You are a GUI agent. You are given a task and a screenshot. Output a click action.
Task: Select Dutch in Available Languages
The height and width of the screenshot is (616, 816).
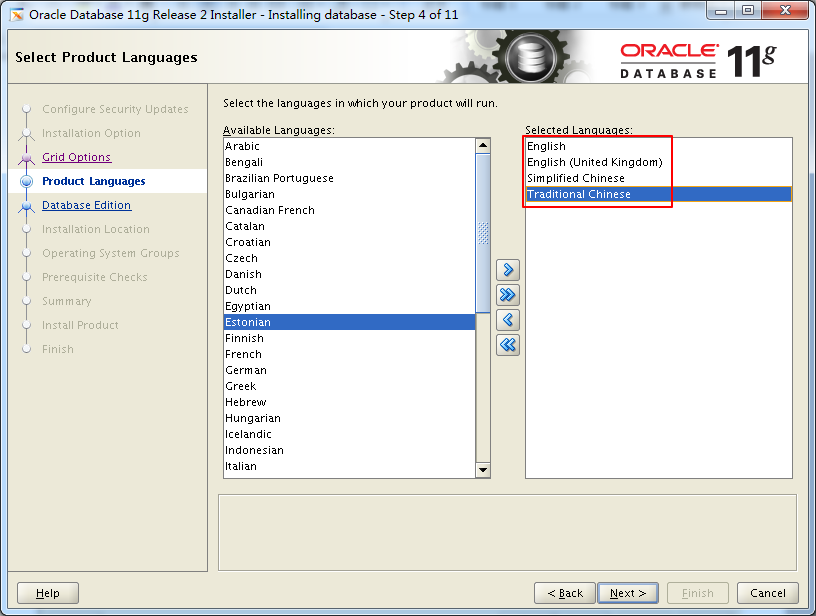click(x=349, y=290)
